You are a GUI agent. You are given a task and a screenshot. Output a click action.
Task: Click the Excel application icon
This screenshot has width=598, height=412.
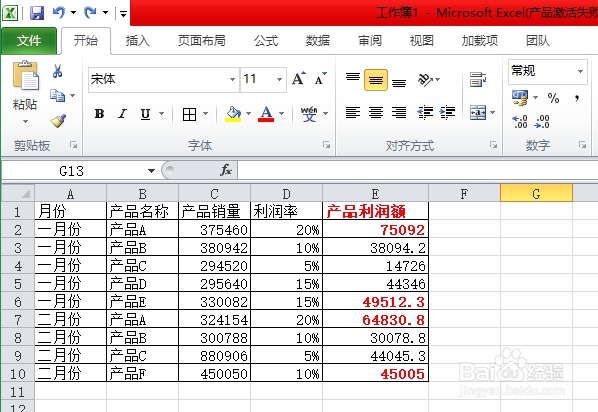10,13
